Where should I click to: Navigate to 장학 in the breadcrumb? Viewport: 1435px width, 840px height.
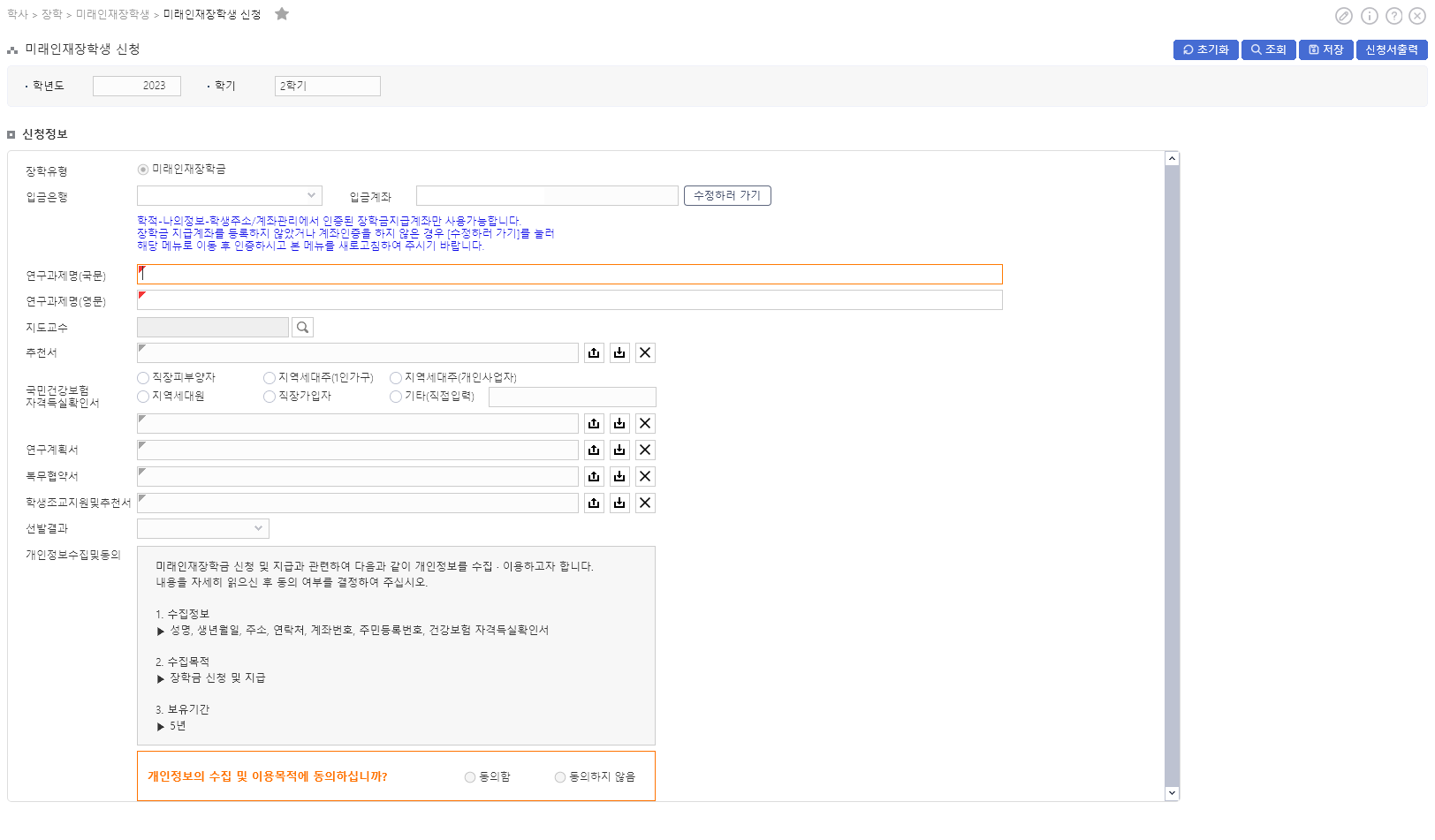coord(52,15)
